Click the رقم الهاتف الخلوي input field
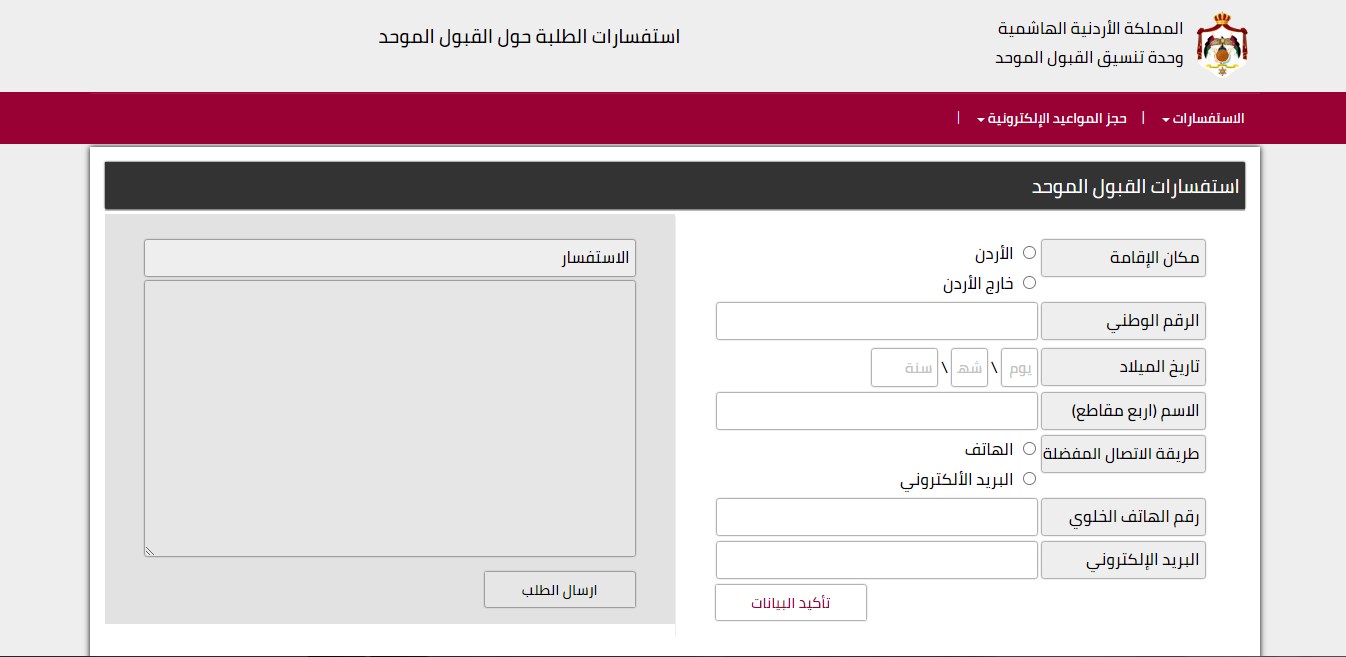 tap(876, 517)
